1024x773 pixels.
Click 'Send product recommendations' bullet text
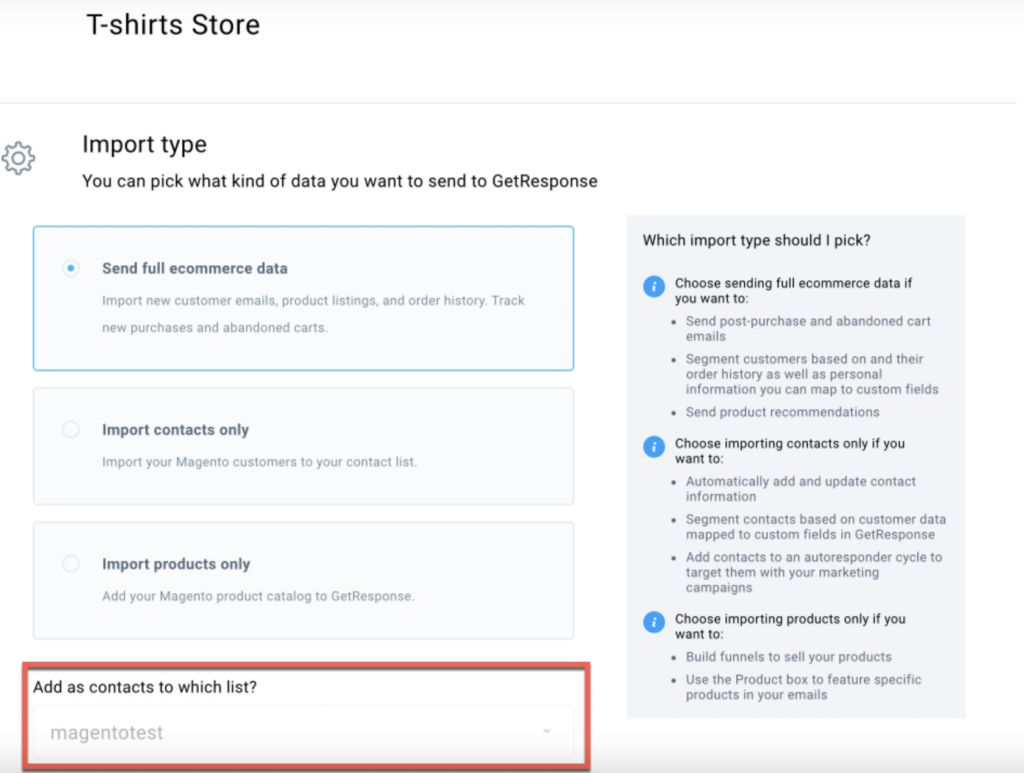782,412
